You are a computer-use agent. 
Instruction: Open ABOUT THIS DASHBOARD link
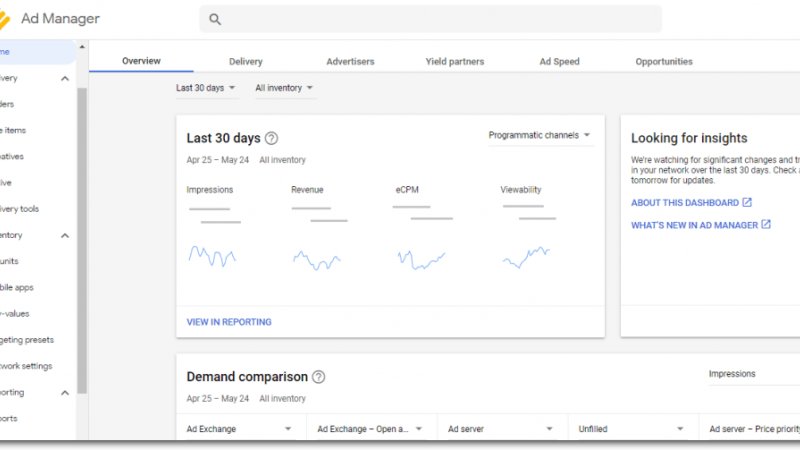[690, 203]
